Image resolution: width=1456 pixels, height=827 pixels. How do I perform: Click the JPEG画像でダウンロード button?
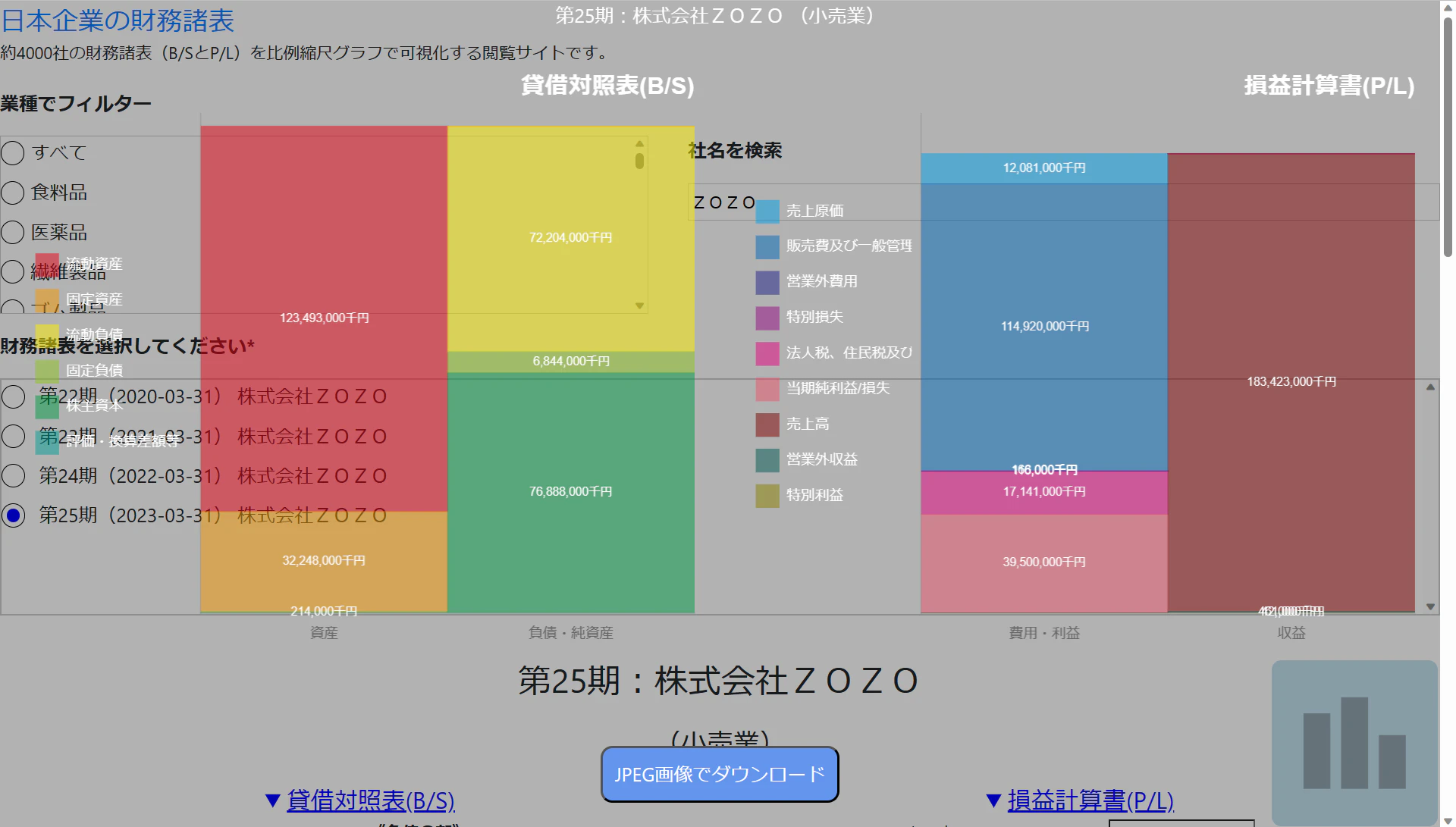point(720,774)
